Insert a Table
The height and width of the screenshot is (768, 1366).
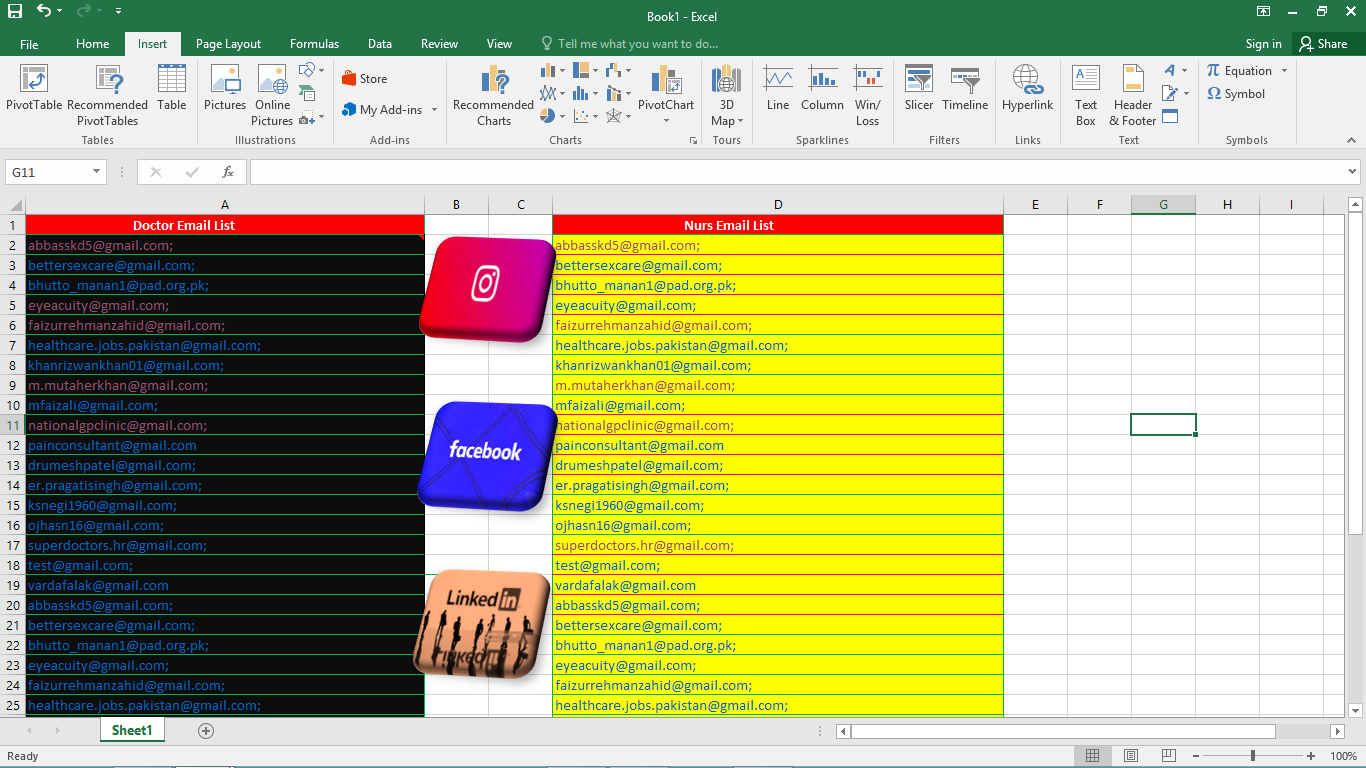[x=171, y=93]
